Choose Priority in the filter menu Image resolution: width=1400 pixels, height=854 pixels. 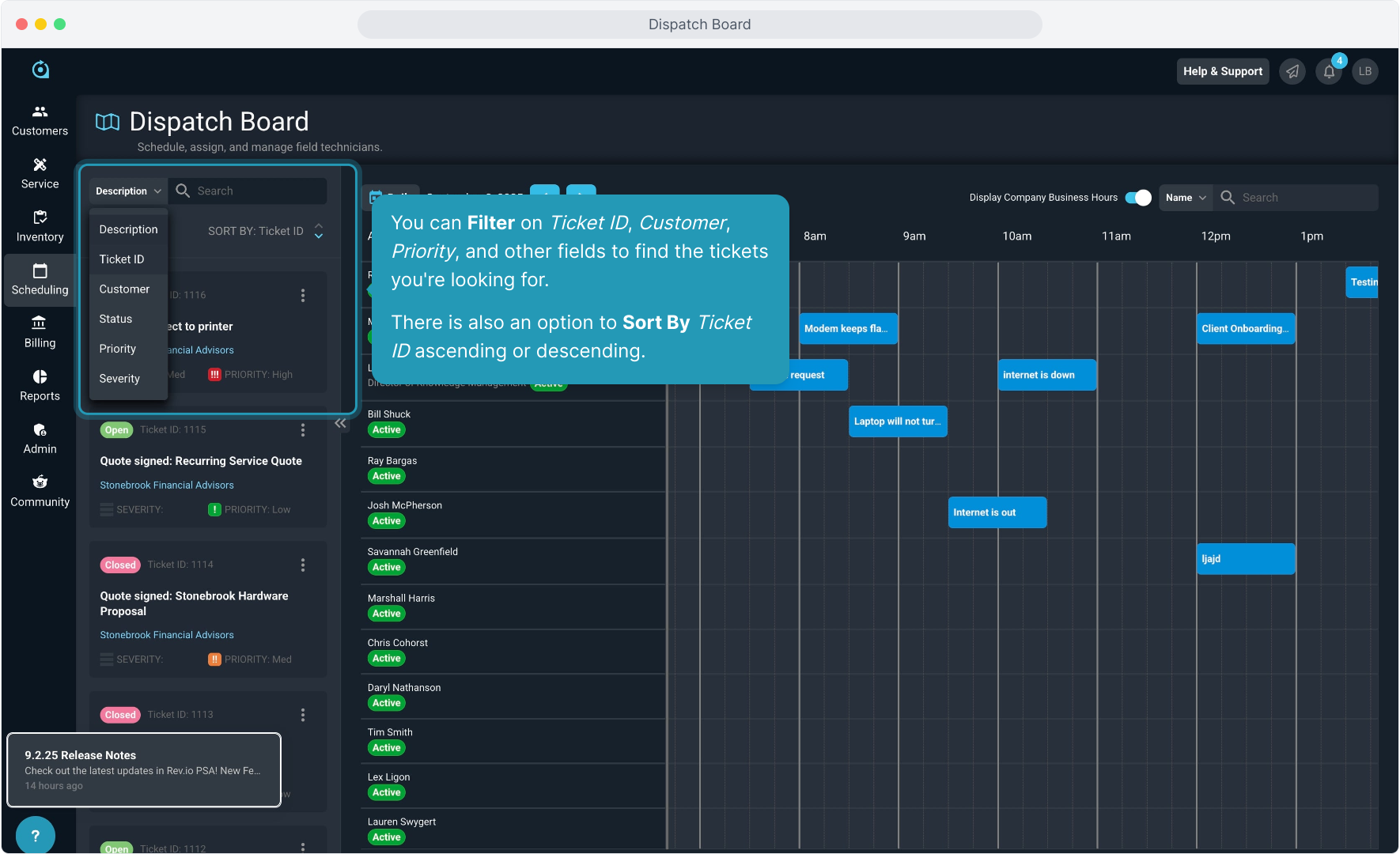point(118,349)
